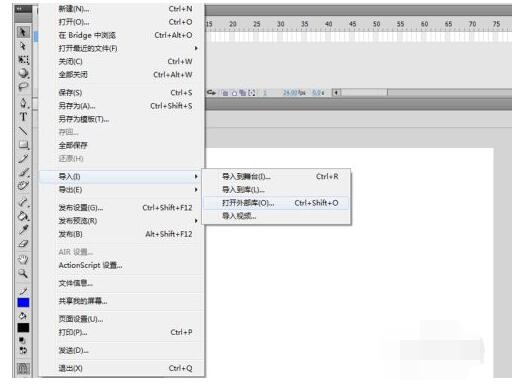The height and width of the screenshot is (384, 514).
Task: Select the Pencil tool
Action: click(x=23, y=158)
